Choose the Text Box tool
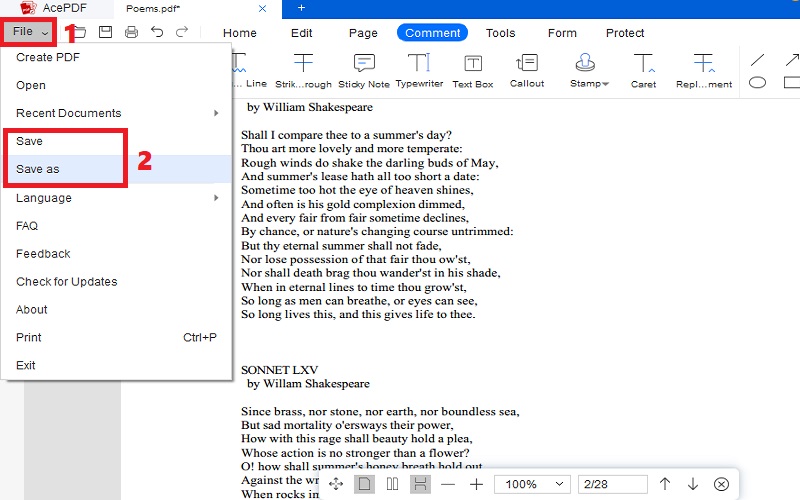800x500 pixels. coord(473,71)
